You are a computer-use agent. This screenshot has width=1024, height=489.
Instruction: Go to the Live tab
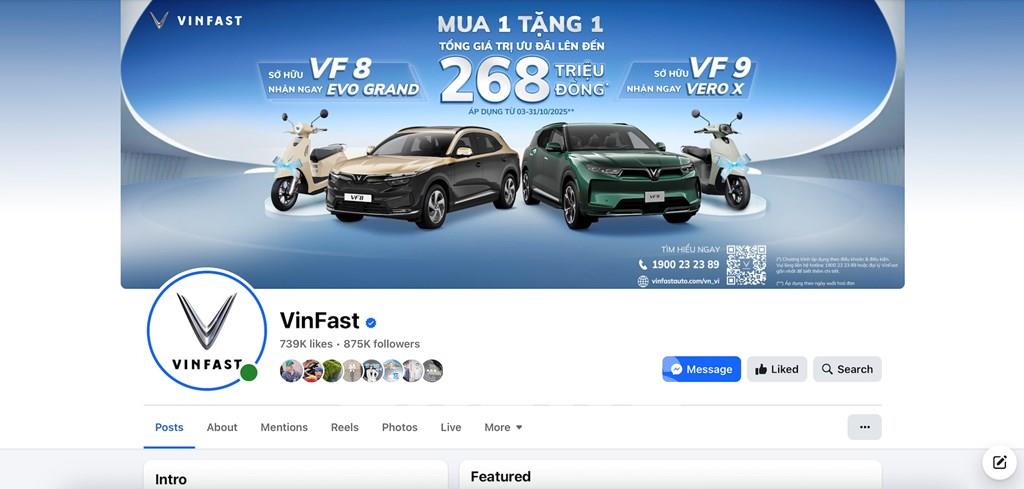coord(451,427)
